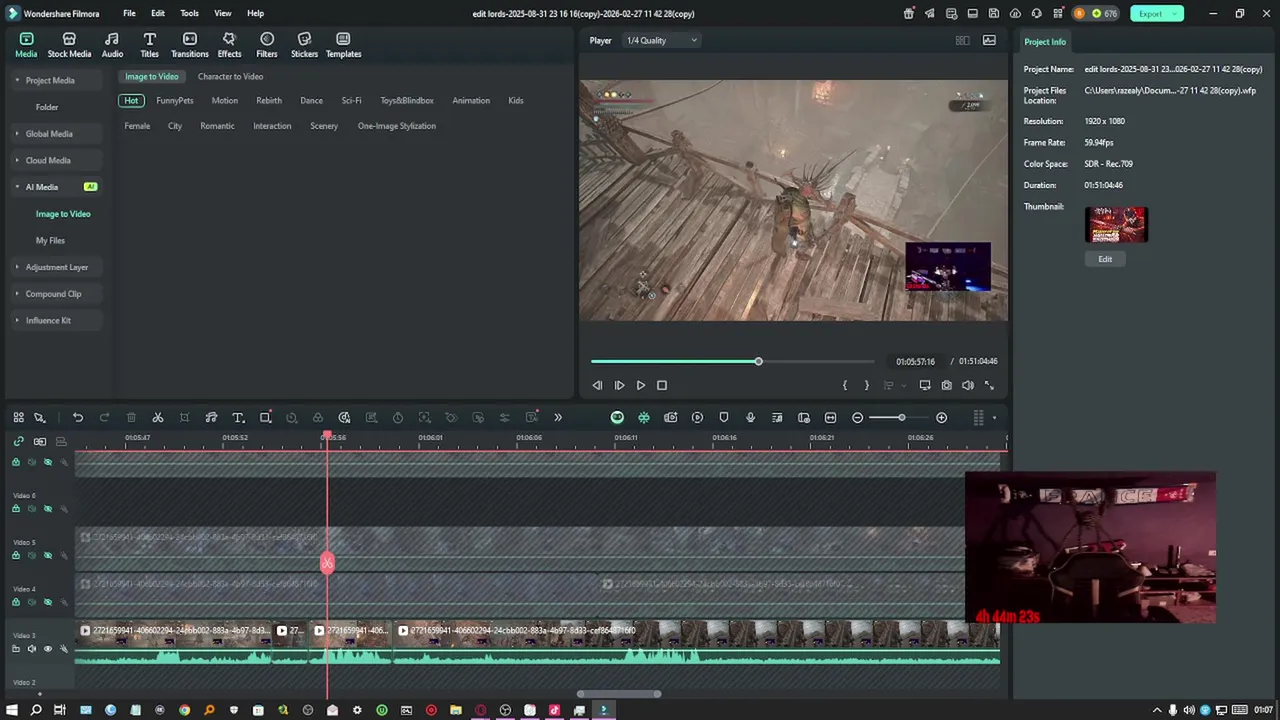Switch to Character to Video tab
1280x720 pixels.
230,76
